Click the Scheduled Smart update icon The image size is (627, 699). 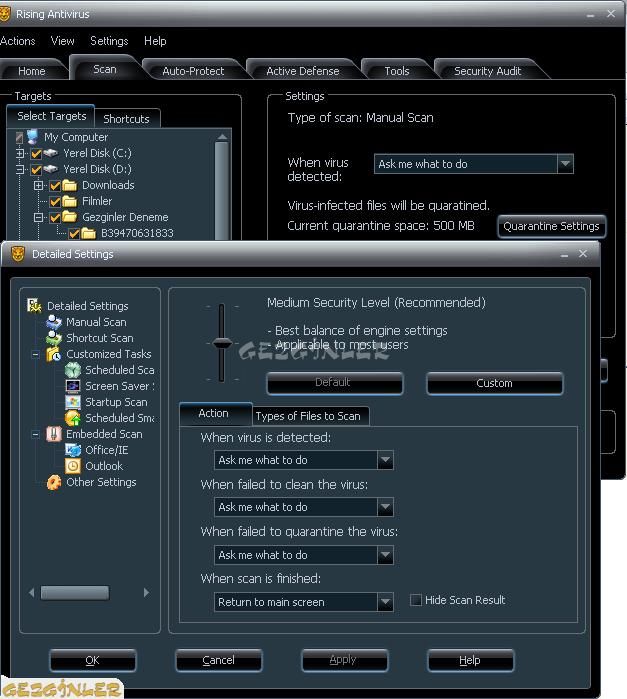[x=73, y=418]
